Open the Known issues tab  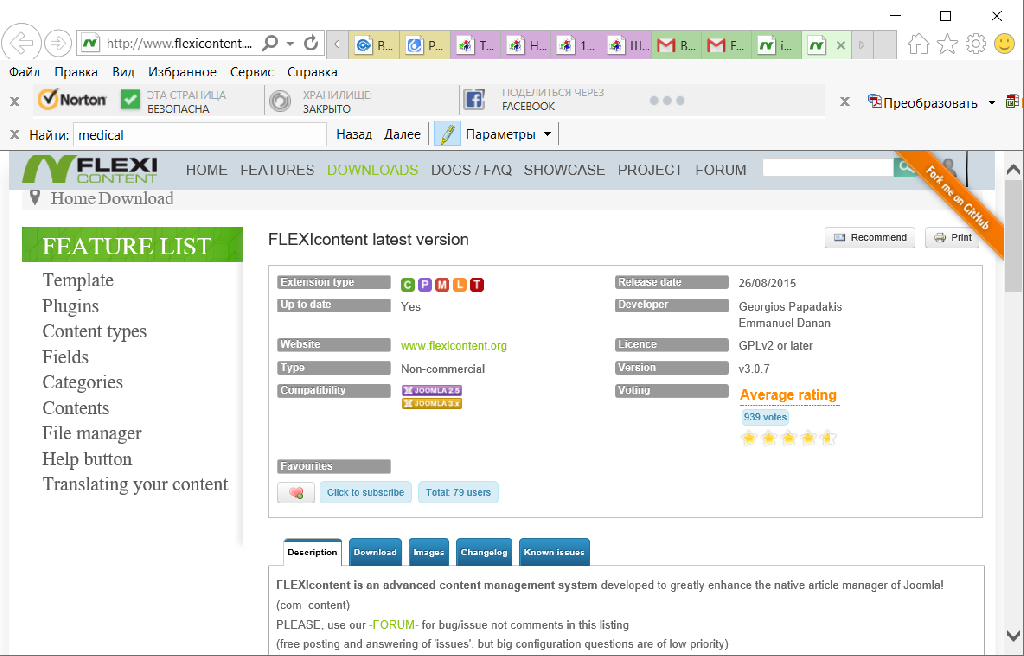coord(554,552)
